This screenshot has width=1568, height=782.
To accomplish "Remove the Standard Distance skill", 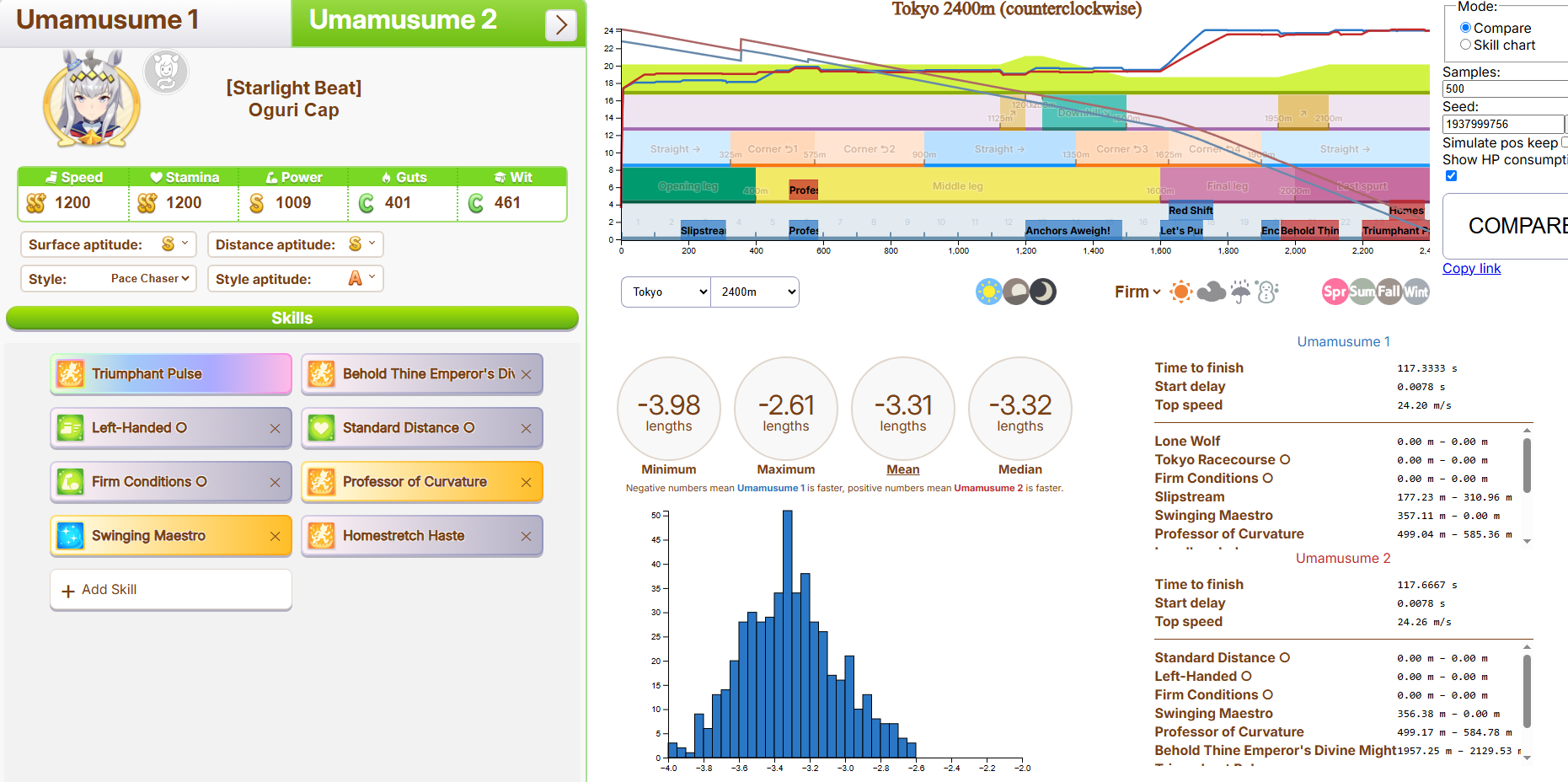I will coord(526,428).
